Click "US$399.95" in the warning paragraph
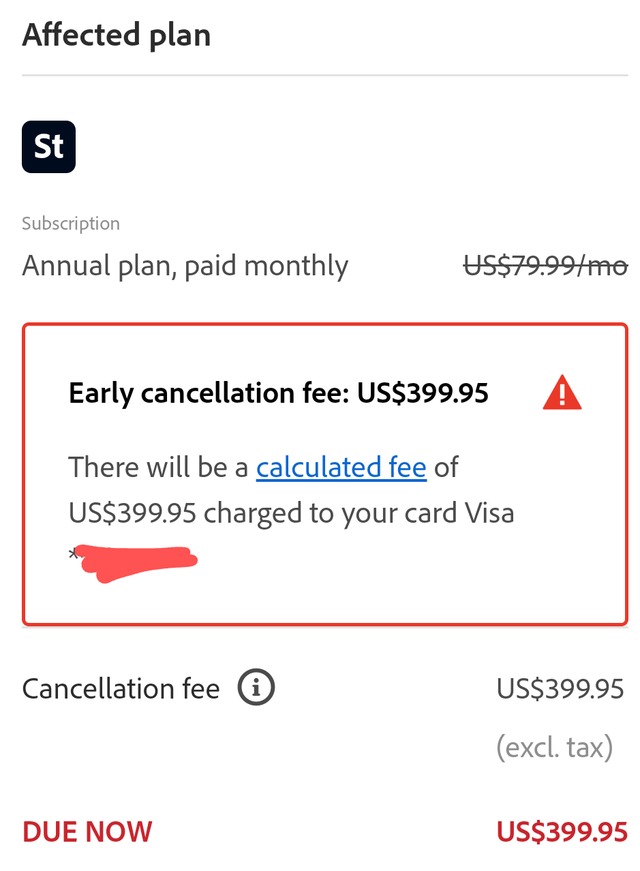The image size is (640, 871). [135, 513]
